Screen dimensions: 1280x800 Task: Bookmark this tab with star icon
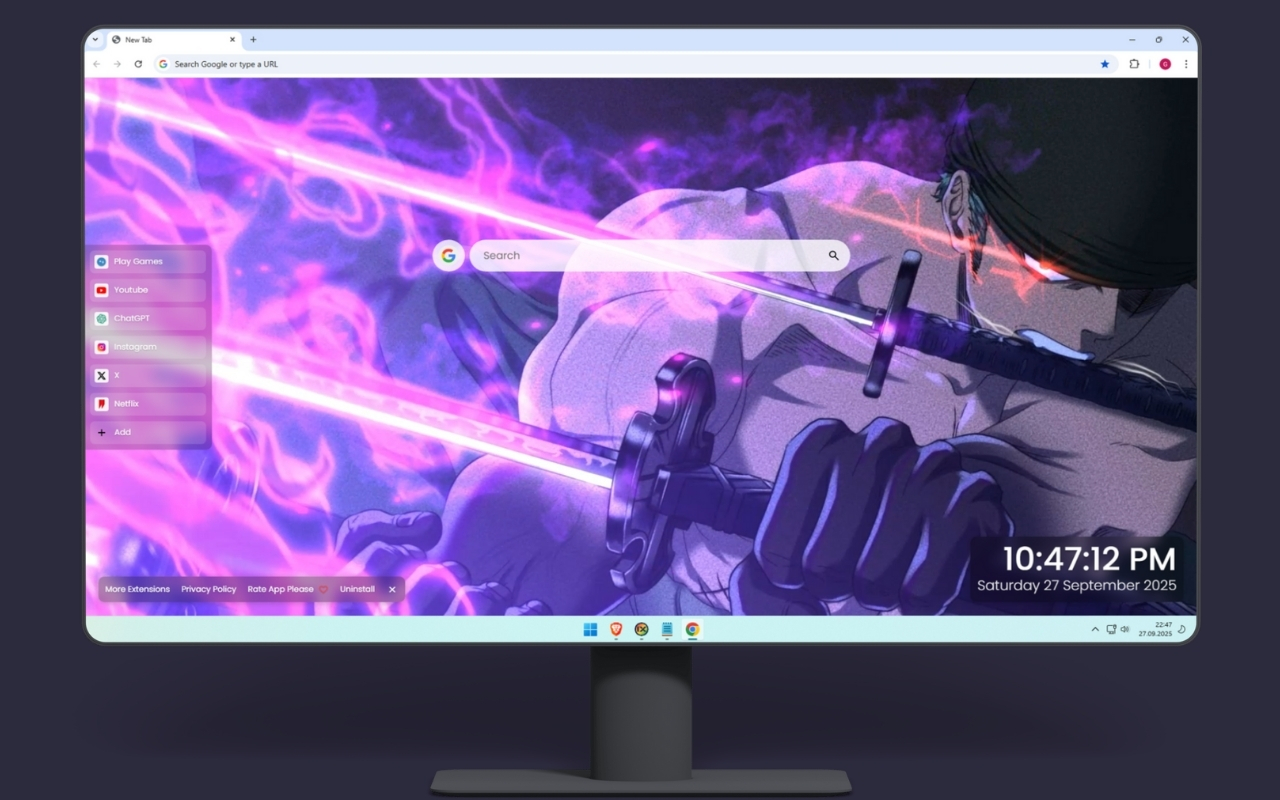pos(1105,64)
